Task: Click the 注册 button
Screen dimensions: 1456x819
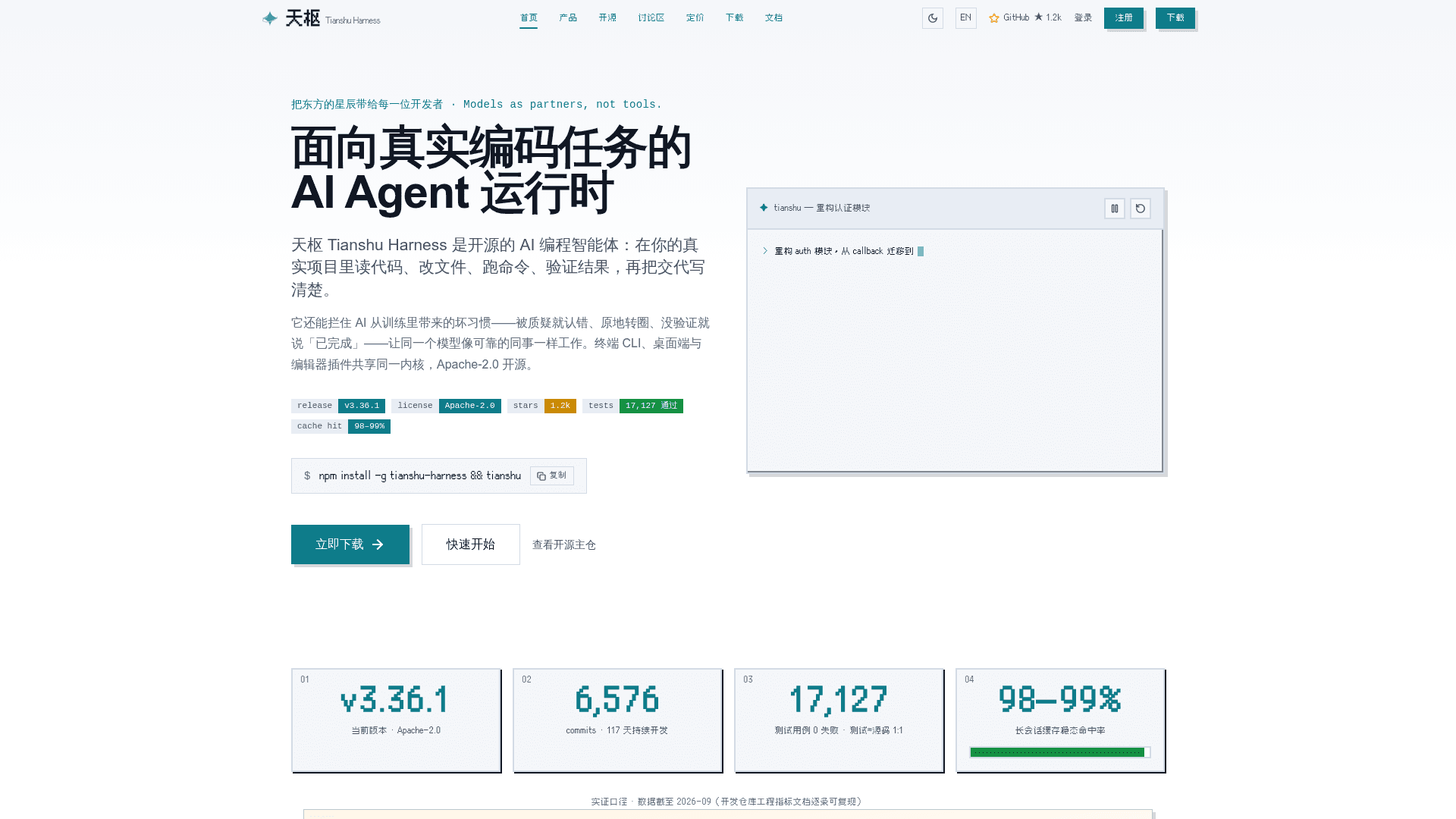Action: tap(1124, 18)
